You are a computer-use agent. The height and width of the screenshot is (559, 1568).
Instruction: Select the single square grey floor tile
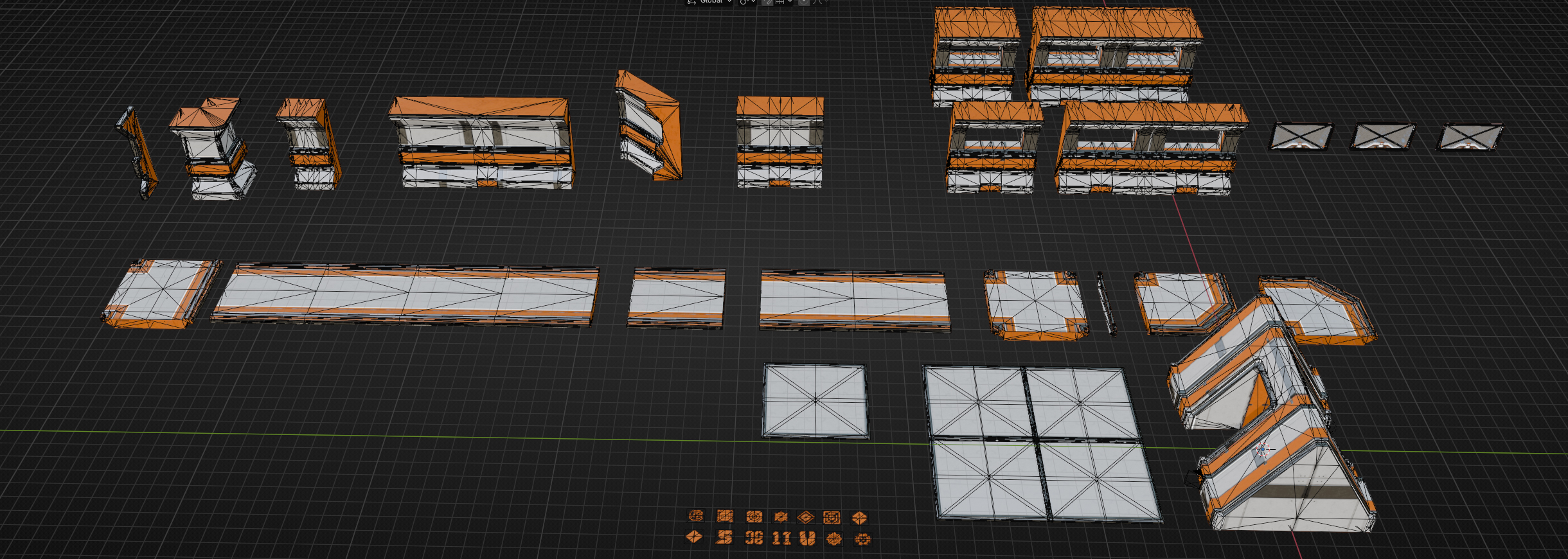815,400
